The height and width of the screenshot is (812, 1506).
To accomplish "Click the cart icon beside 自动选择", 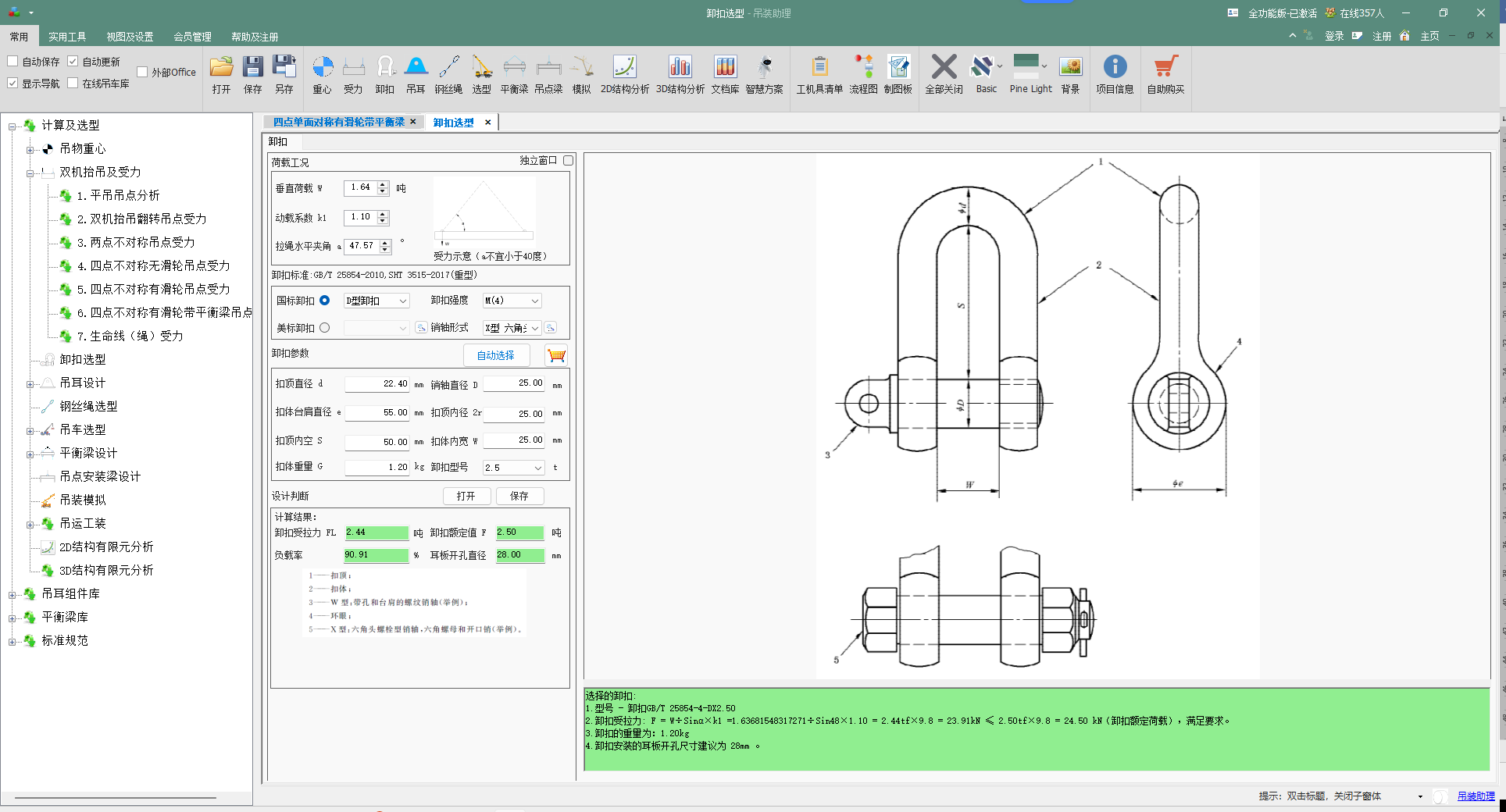I will pos(556,355).
